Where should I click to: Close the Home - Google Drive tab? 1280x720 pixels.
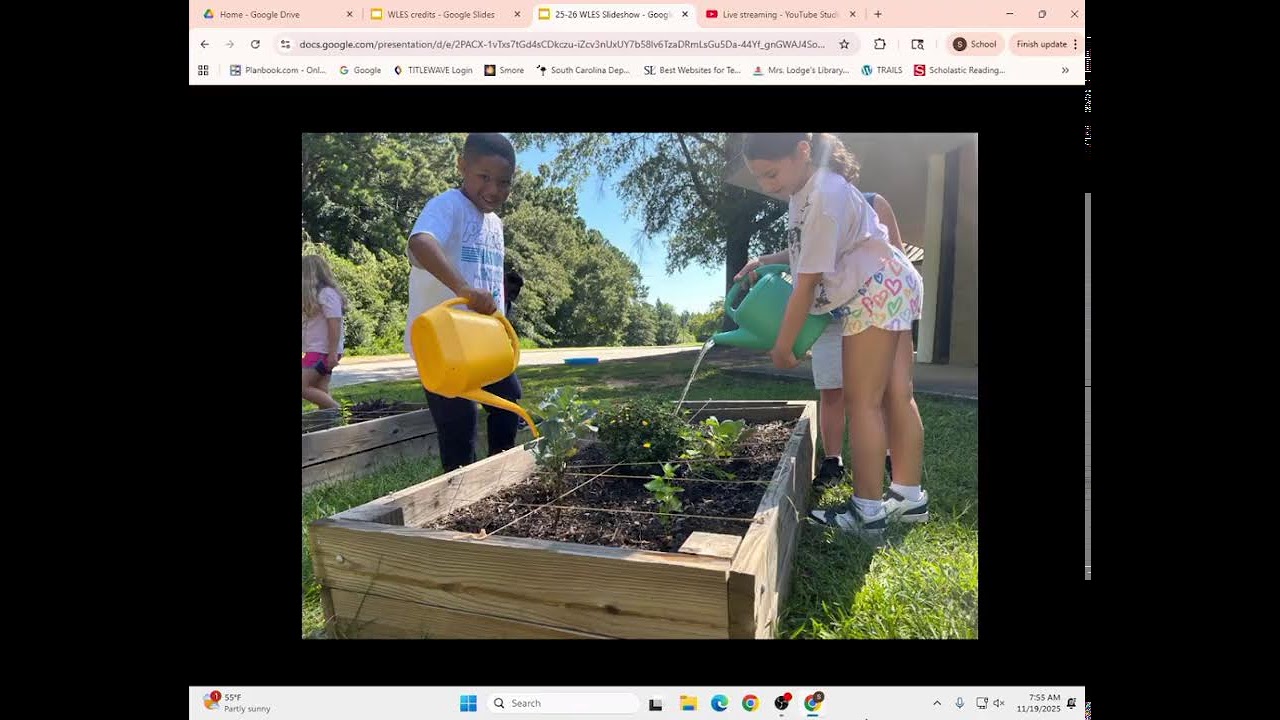[x=349, y=14]
